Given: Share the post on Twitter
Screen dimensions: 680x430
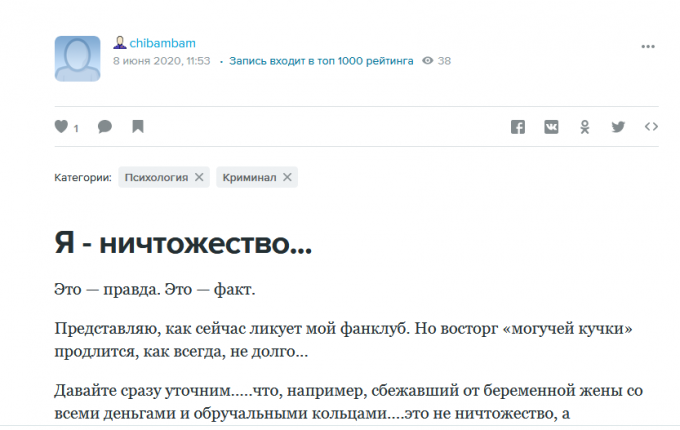Looking at the screenshot, I should click(x=618, y=127).
